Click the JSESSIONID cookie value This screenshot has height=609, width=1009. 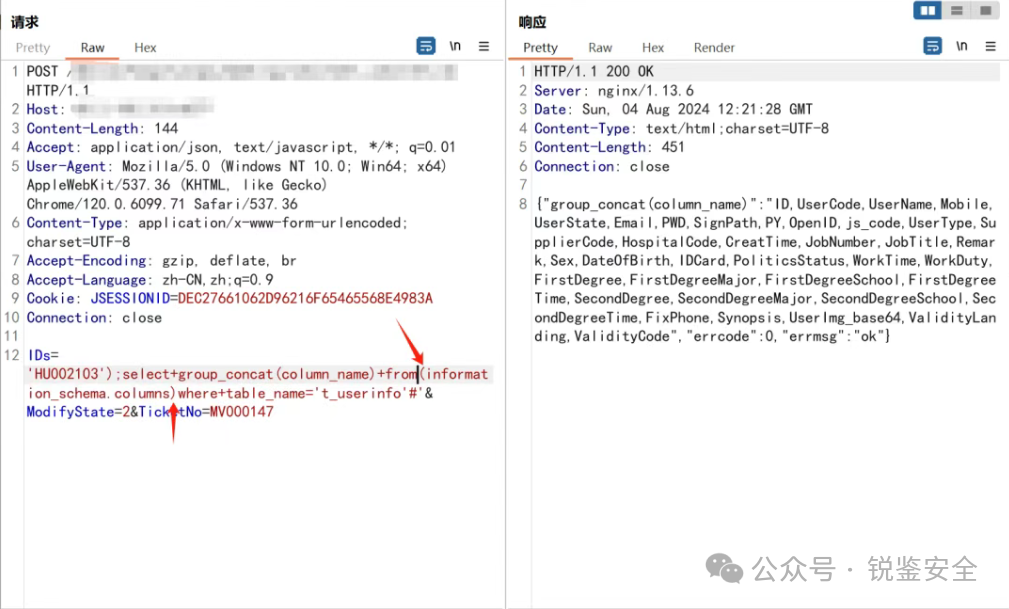coord(305,299)
